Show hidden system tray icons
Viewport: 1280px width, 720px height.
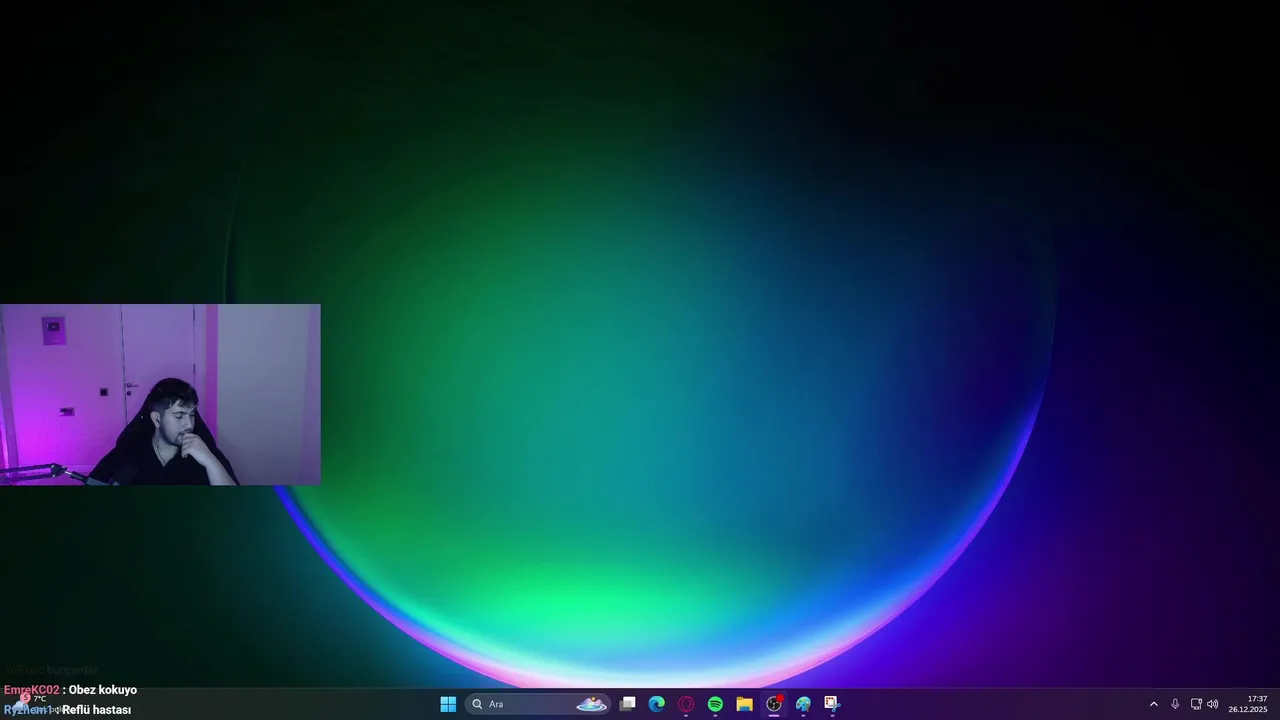(1153, 704)
